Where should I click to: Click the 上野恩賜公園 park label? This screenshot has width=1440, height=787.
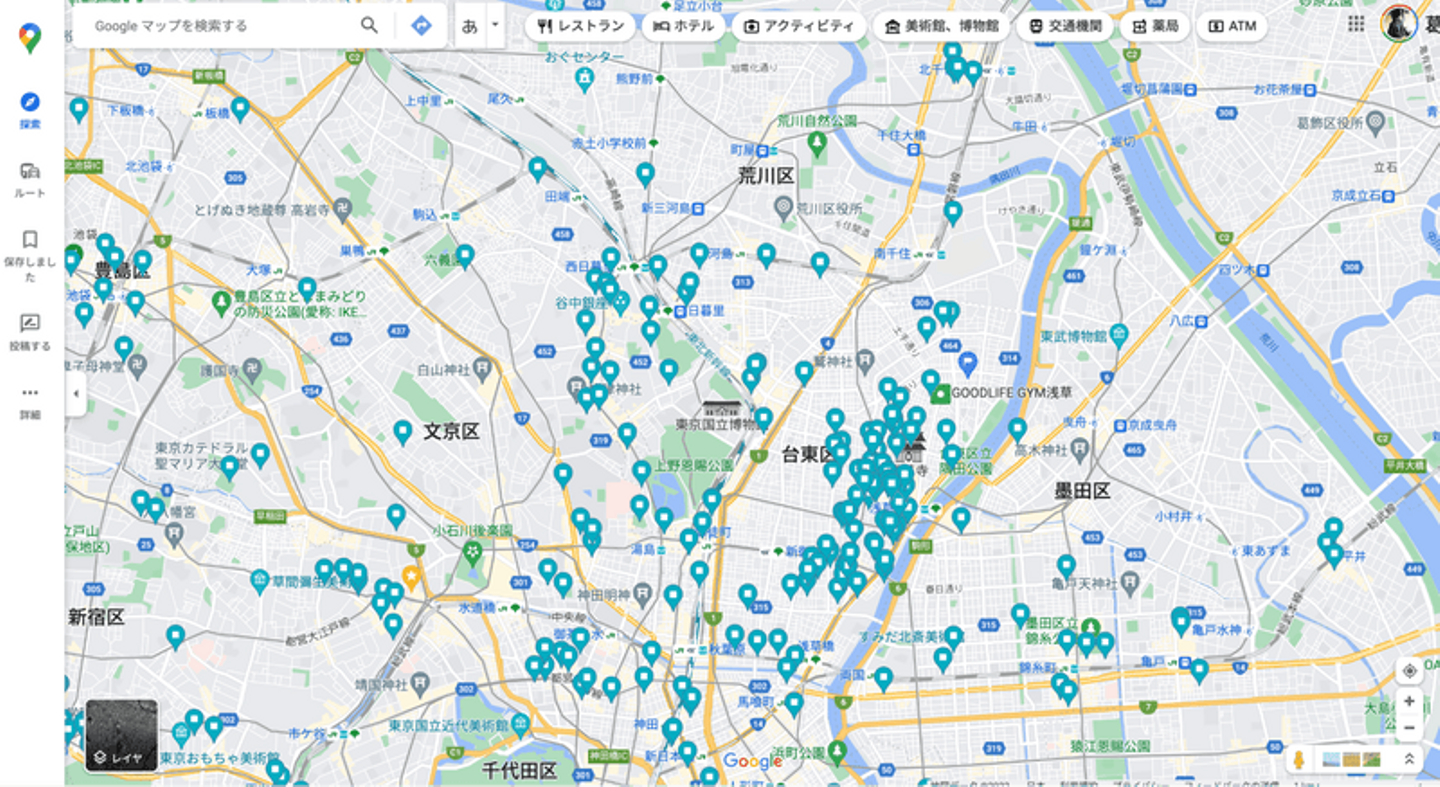pos(694,465)
